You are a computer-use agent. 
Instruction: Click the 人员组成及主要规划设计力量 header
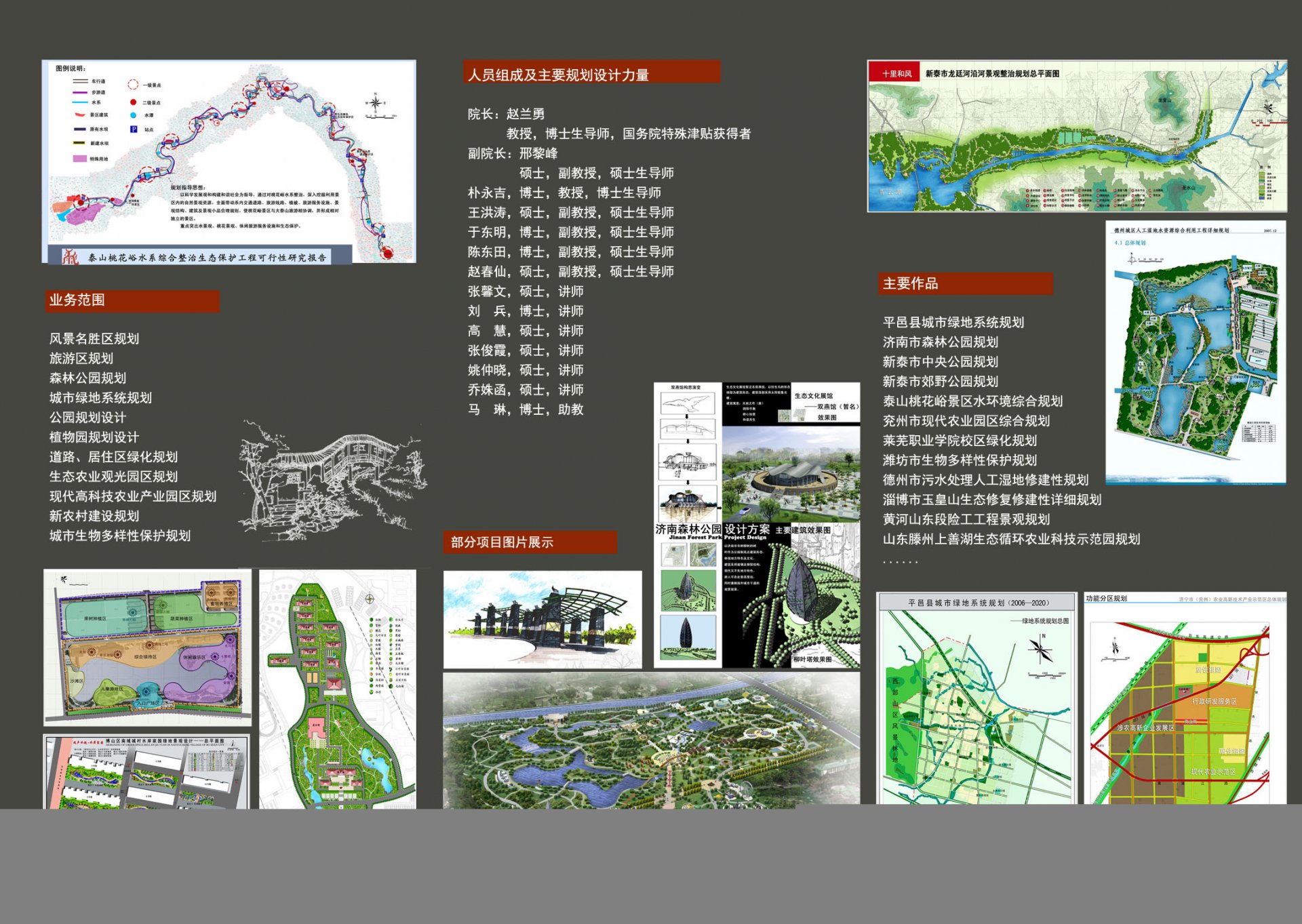(x=592, y=72)
